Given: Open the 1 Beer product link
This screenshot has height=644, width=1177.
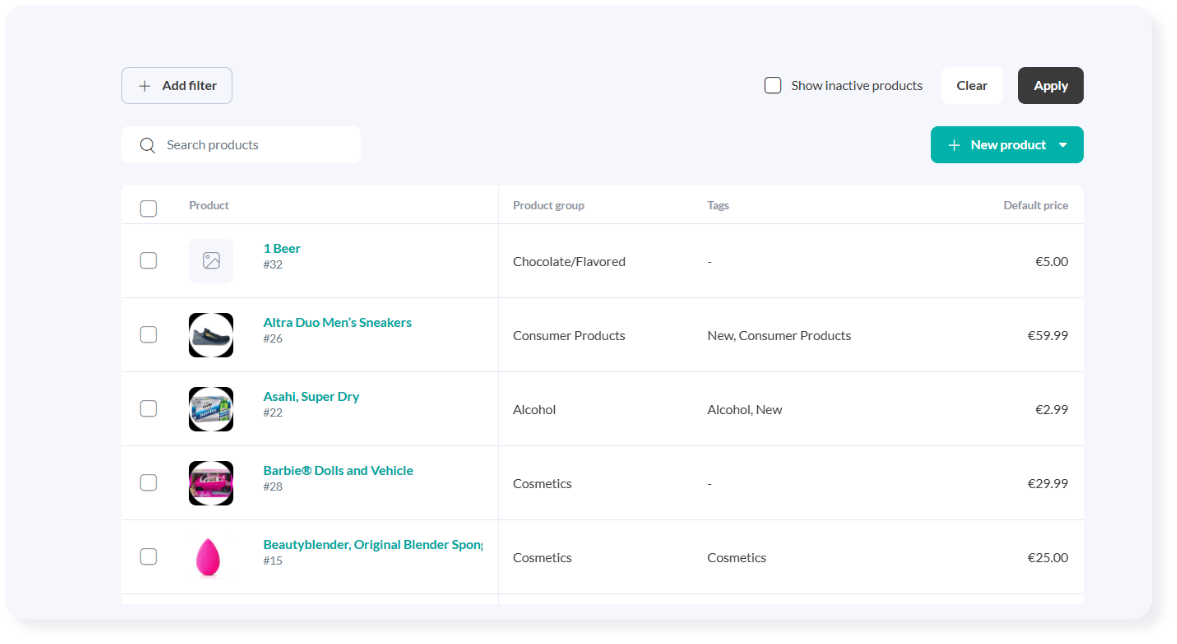Looking at the screenshot, I should click(x=281, y=248).
